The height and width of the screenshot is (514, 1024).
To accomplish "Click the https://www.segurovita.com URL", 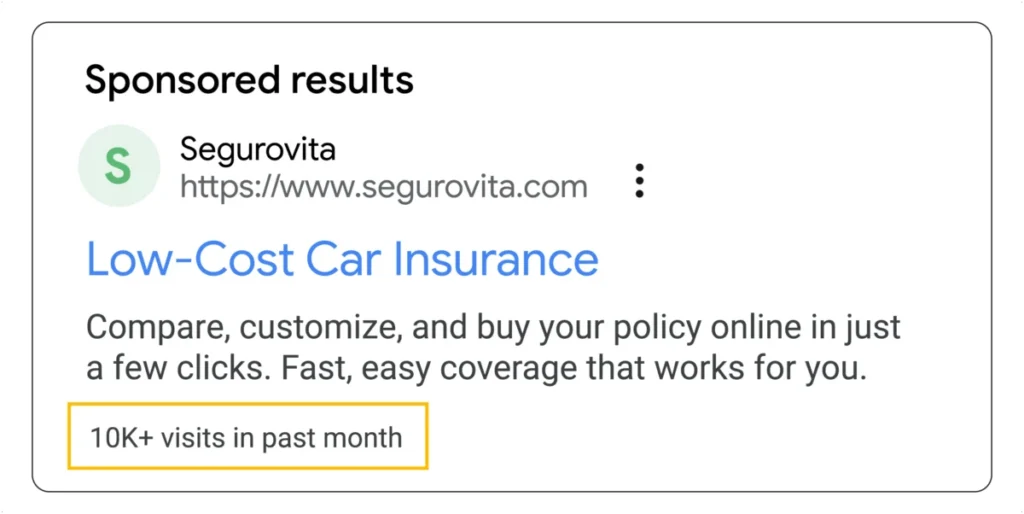I will [383, 187].
